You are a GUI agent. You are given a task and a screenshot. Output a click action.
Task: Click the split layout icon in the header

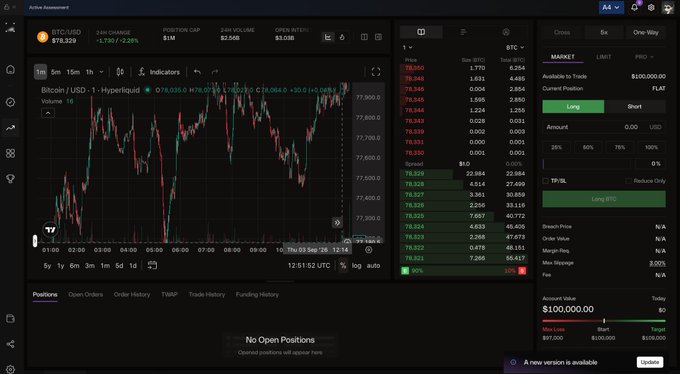coord(364,37)
